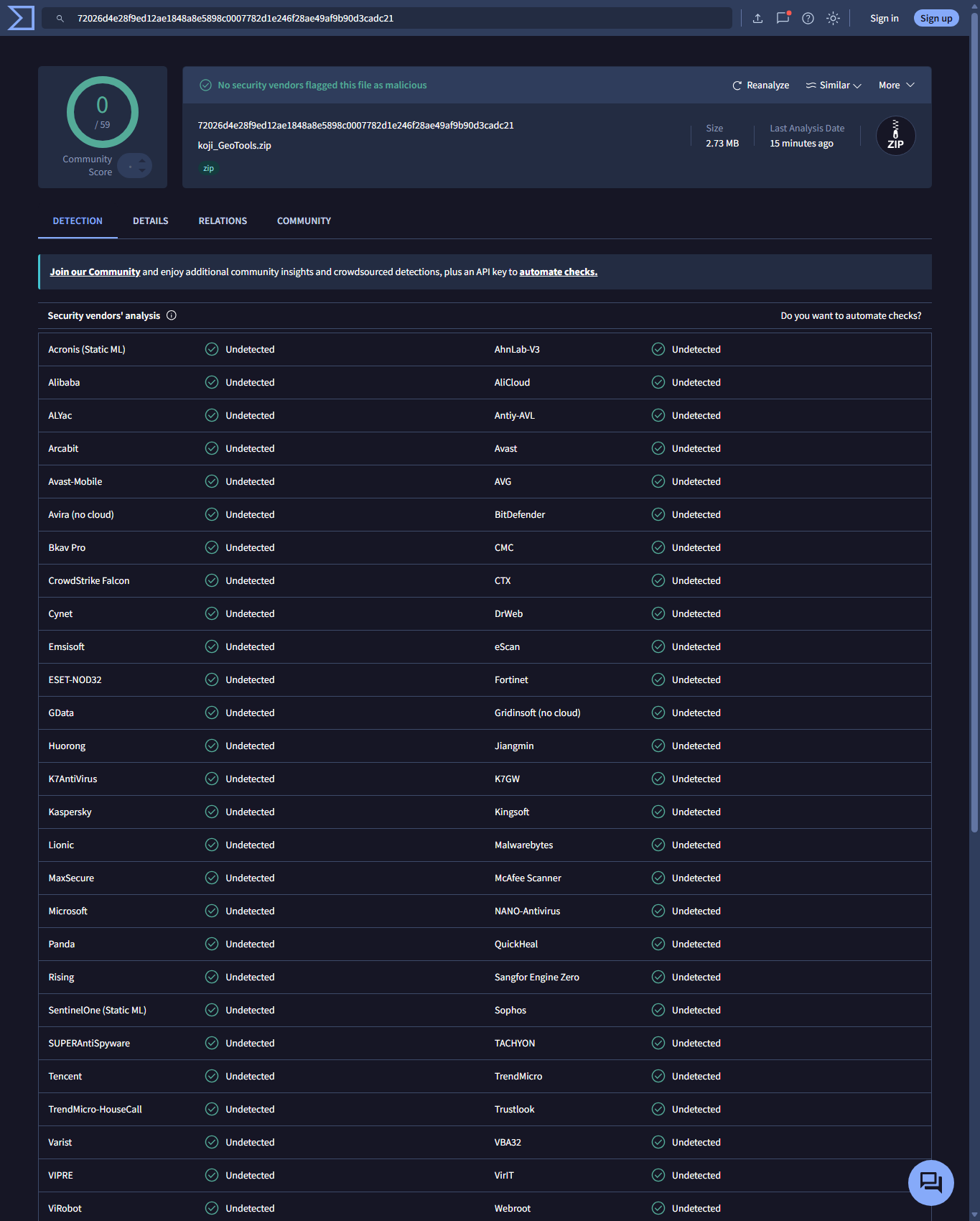Click the '15 minutes ago' analysis date

point(801,144)
